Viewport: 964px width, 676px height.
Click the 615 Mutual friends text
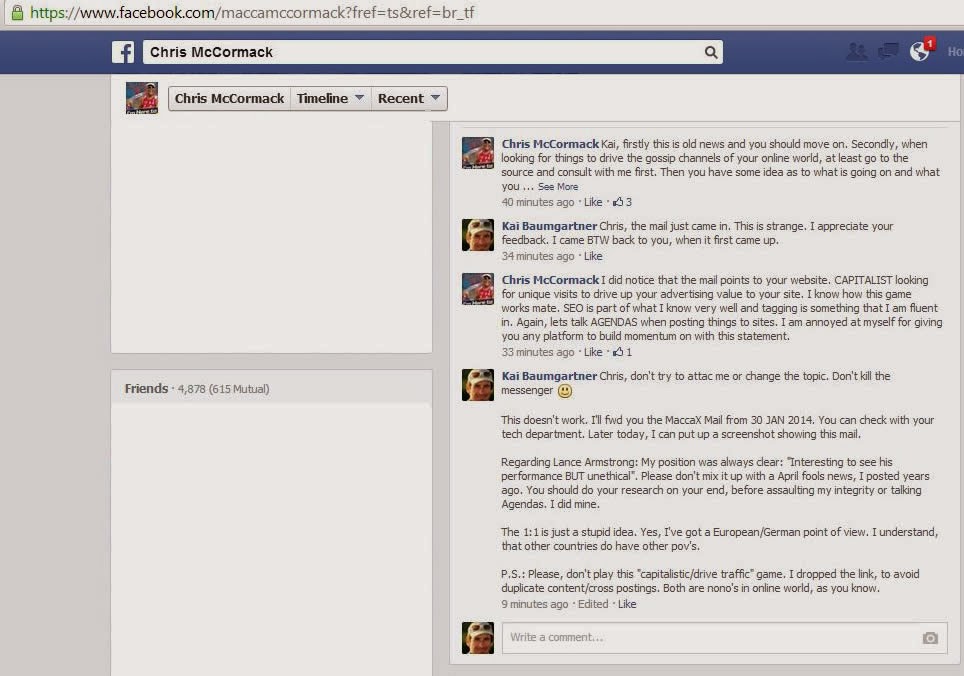point(239,389)
